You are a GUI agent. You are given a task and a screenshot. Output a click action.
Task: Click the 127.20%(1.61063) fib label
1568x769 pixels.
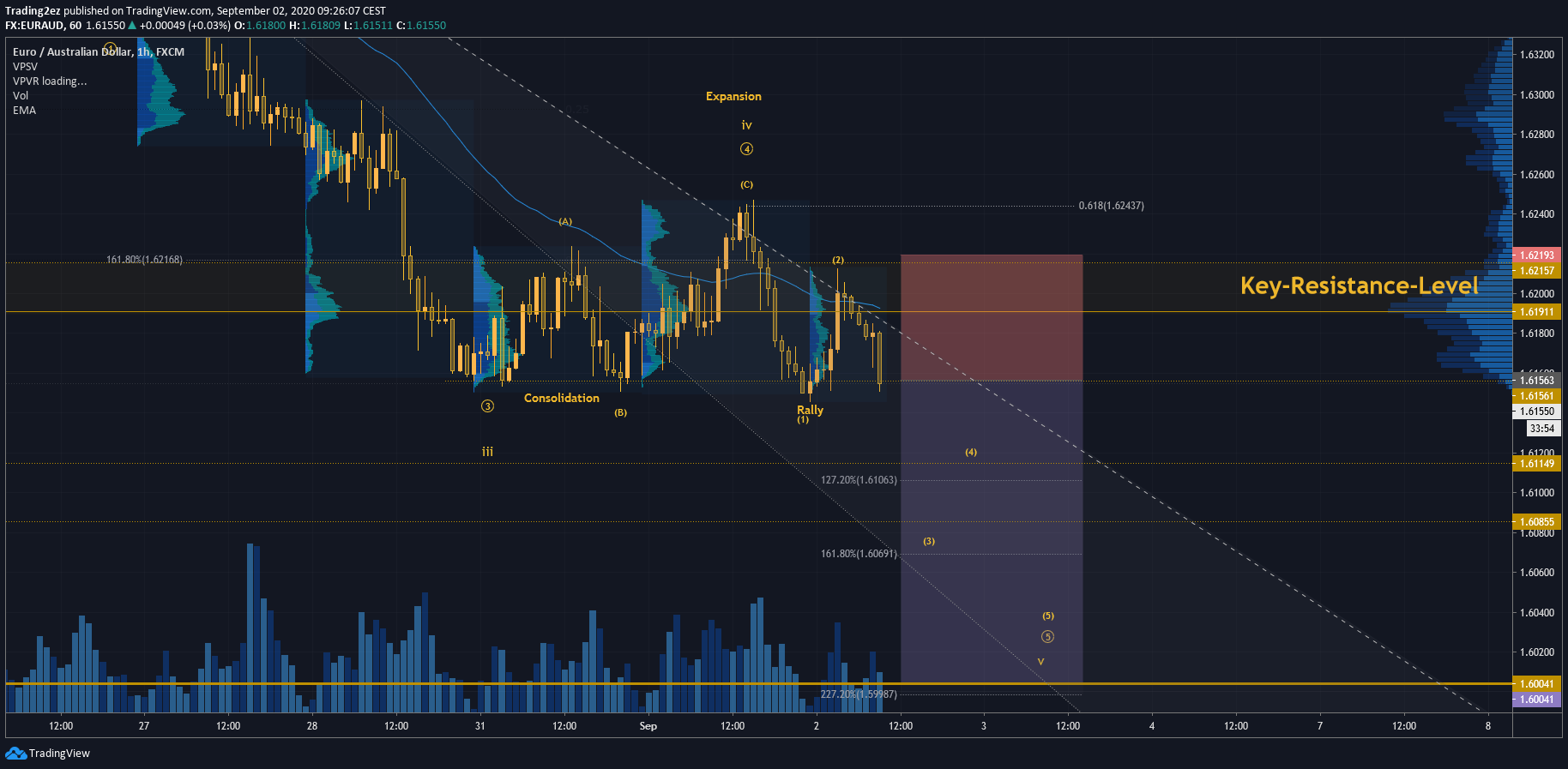859,480
